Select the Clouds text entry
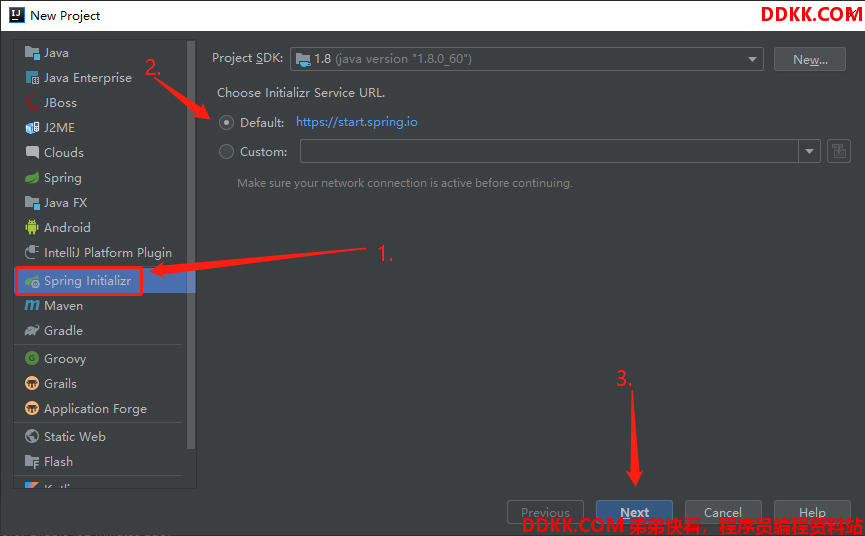The width and height of the screenshot is (865, 536). pyautogui.click(x=64, y=153)
